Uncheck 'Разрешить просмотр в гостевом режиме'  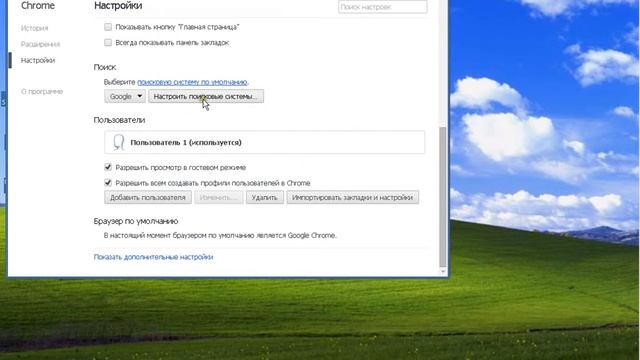tap(108, 167)
